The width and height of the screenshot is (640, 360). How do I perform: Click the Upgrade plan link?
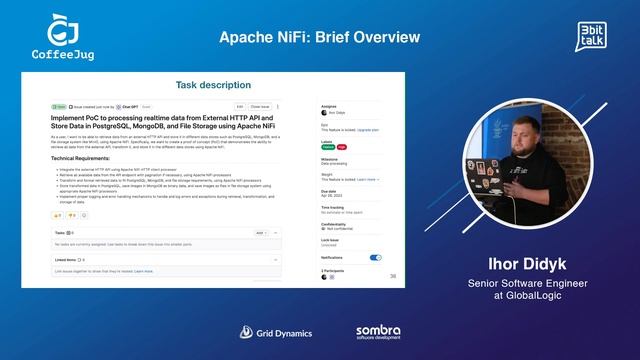coord(368,130)
